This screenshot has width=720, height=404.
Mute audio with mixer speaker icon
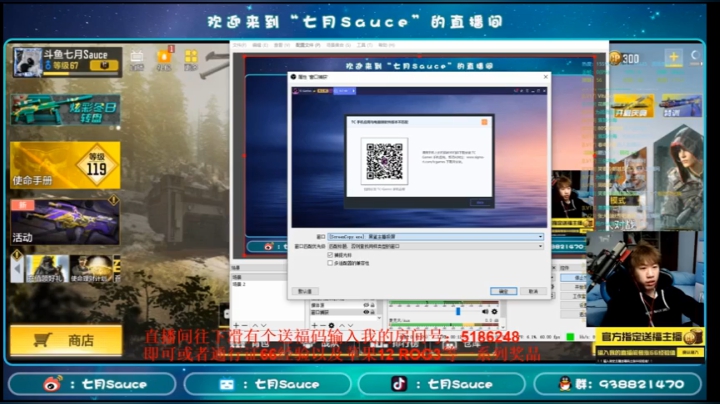pyautogui.click(x=485, y=311)
